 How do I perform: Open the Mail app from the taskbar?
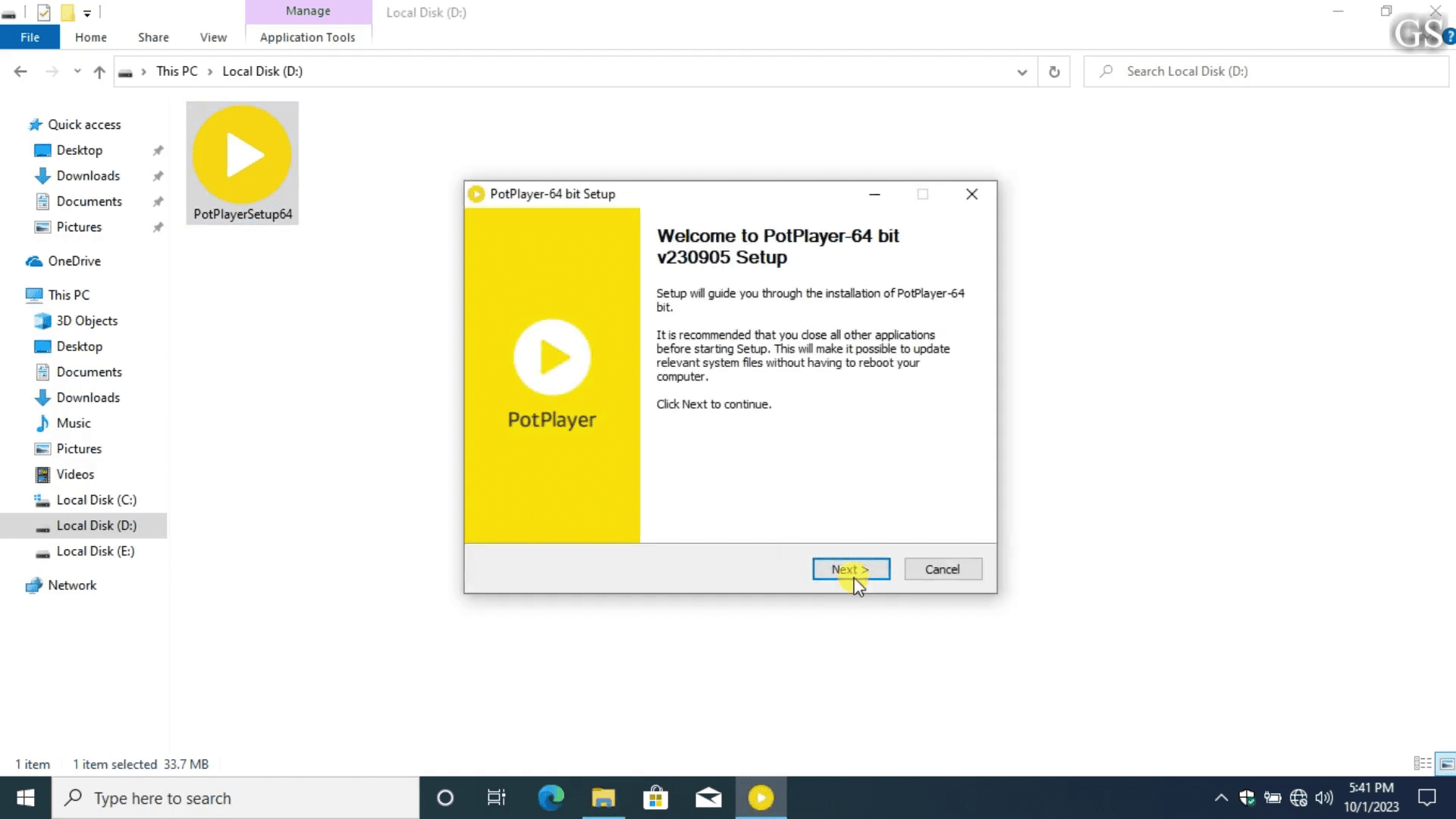pyautogui.click(x=708, y=798)
